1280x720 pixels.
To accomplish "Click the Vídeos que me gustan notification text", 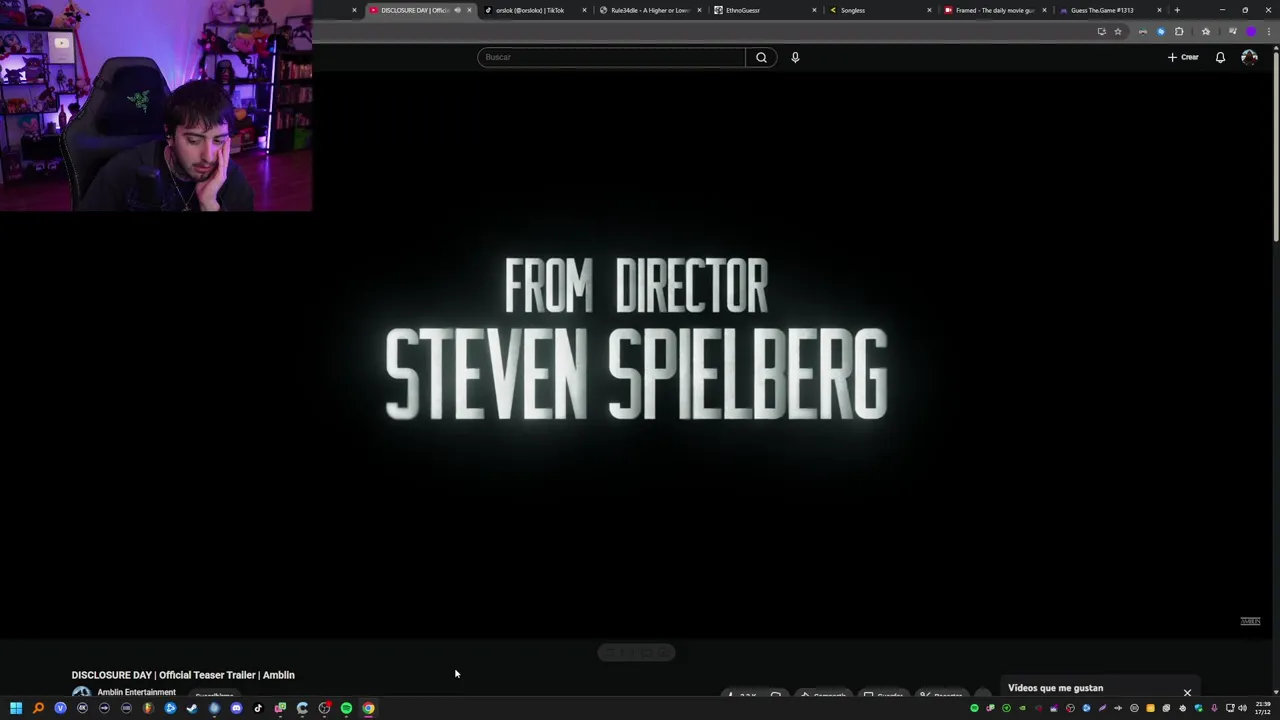I will pos(1055,688).
